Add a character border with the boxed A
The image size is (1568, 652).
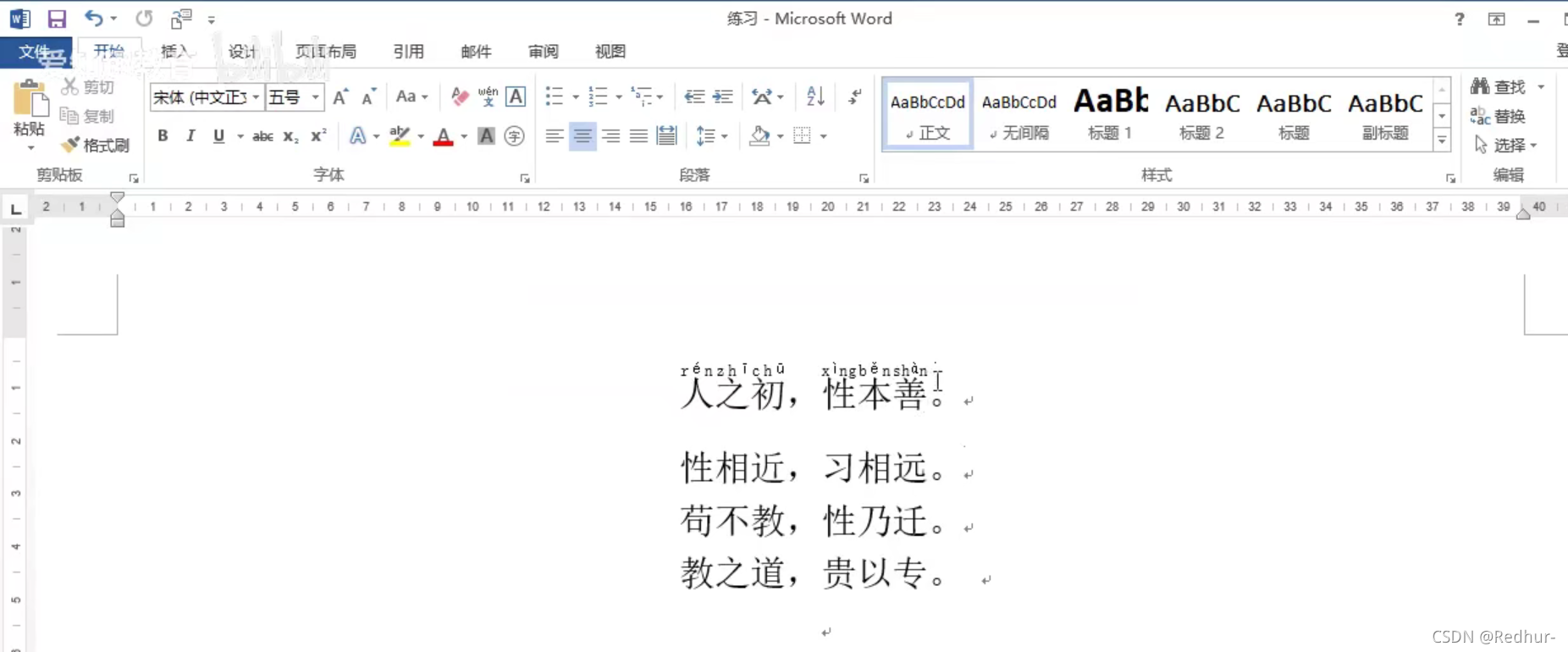click(516, 97)
